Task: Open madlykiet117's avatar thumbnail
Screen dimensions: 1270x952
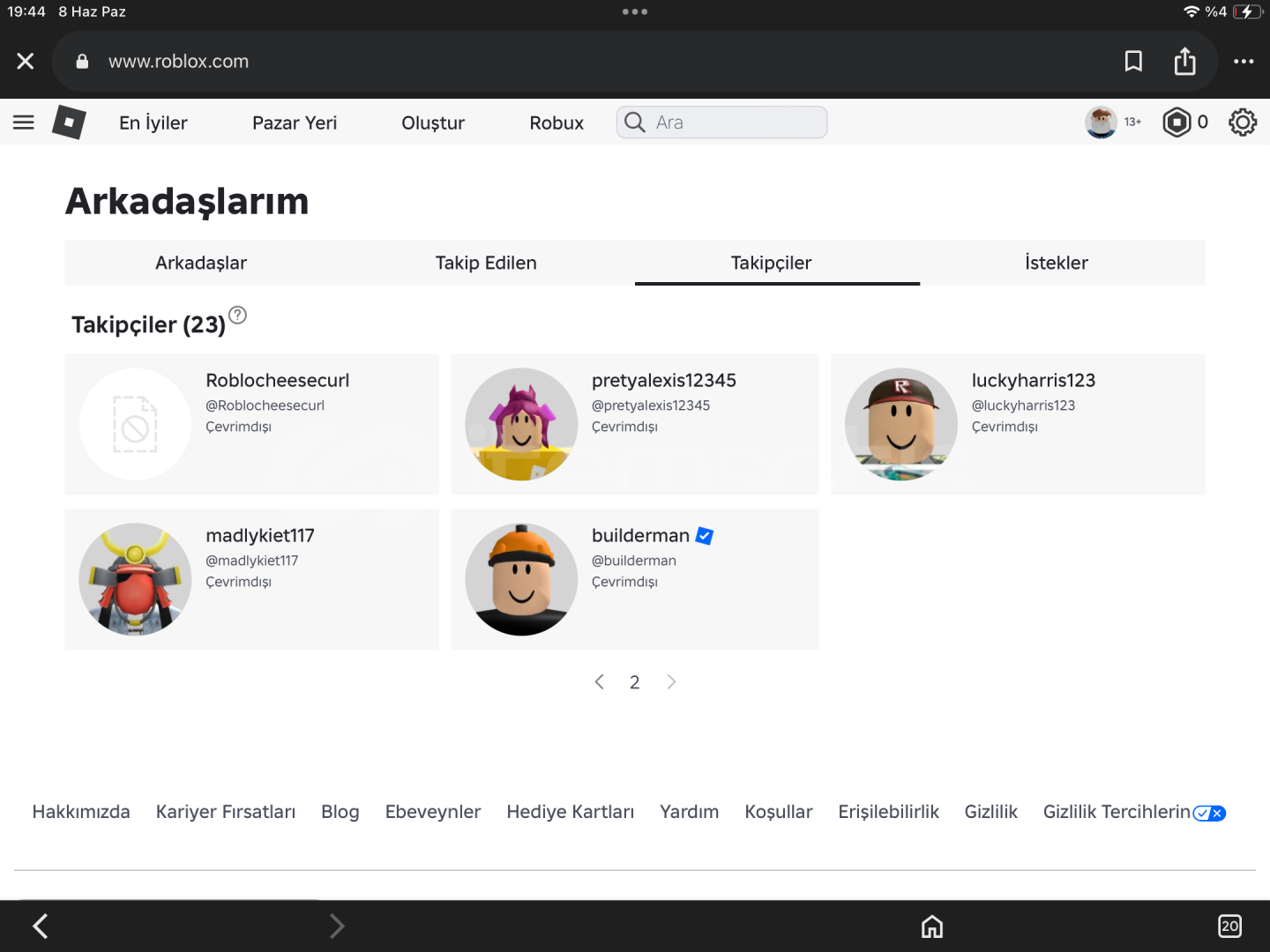Action: pyautogui.click(x=135, y=579)
